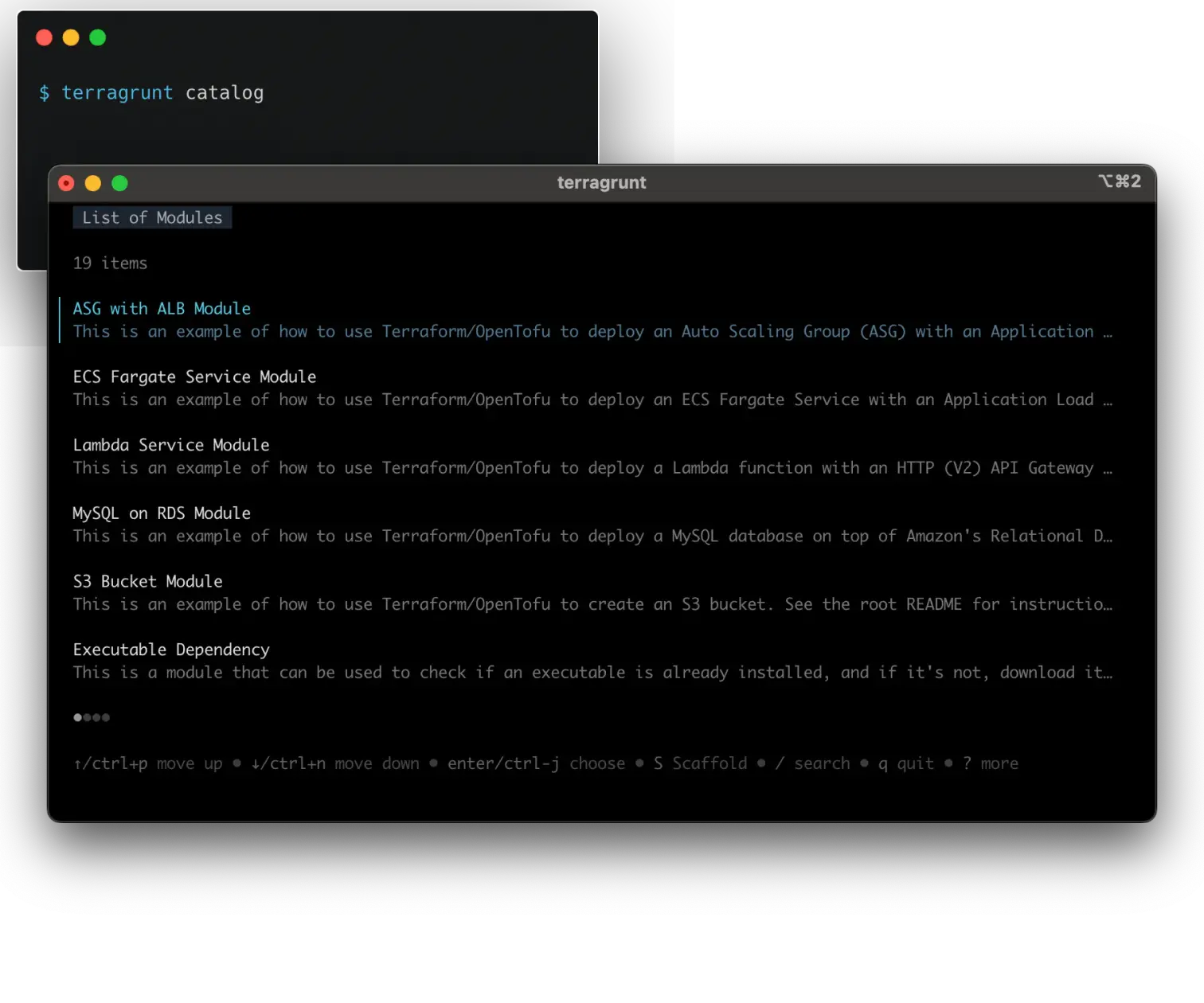Click the ASG with ALB description line
This screenshot has height=1003, width=1204.
tap(592, 332)
